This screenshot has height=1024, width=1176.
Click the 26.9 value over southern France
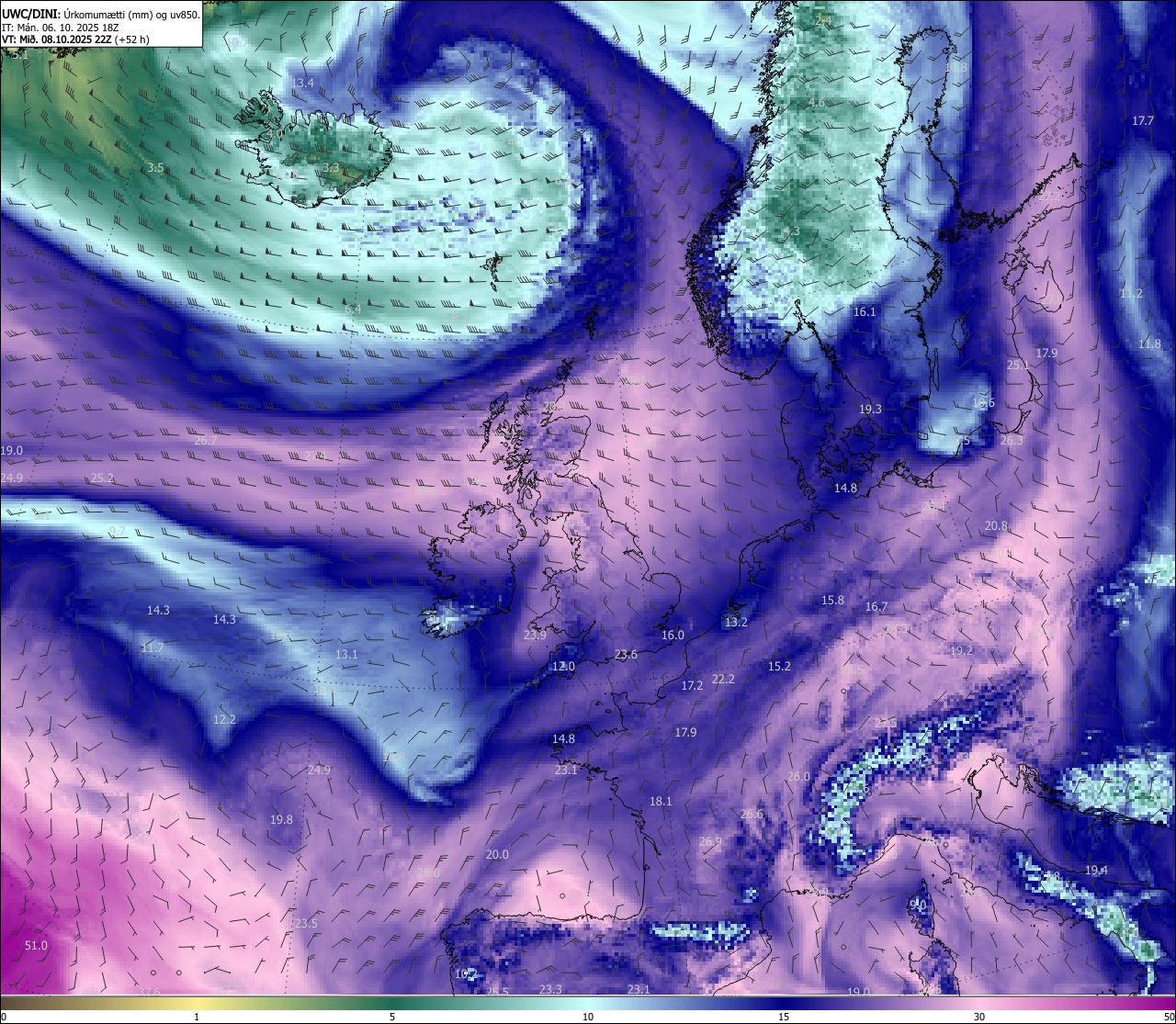coord(709,842)
